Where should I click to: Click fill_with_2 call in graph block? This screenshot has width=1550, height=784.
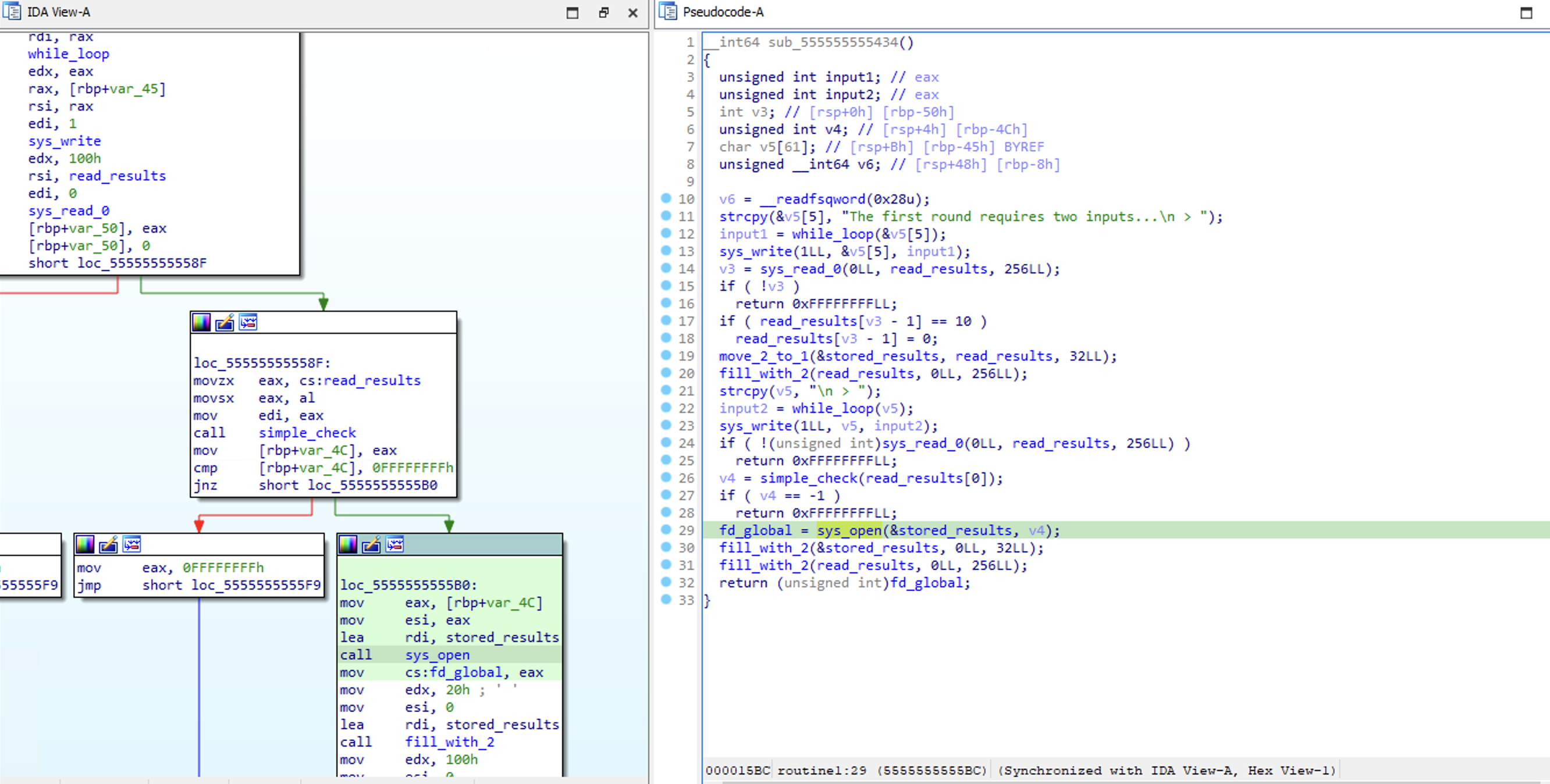[x=450, y=742]
